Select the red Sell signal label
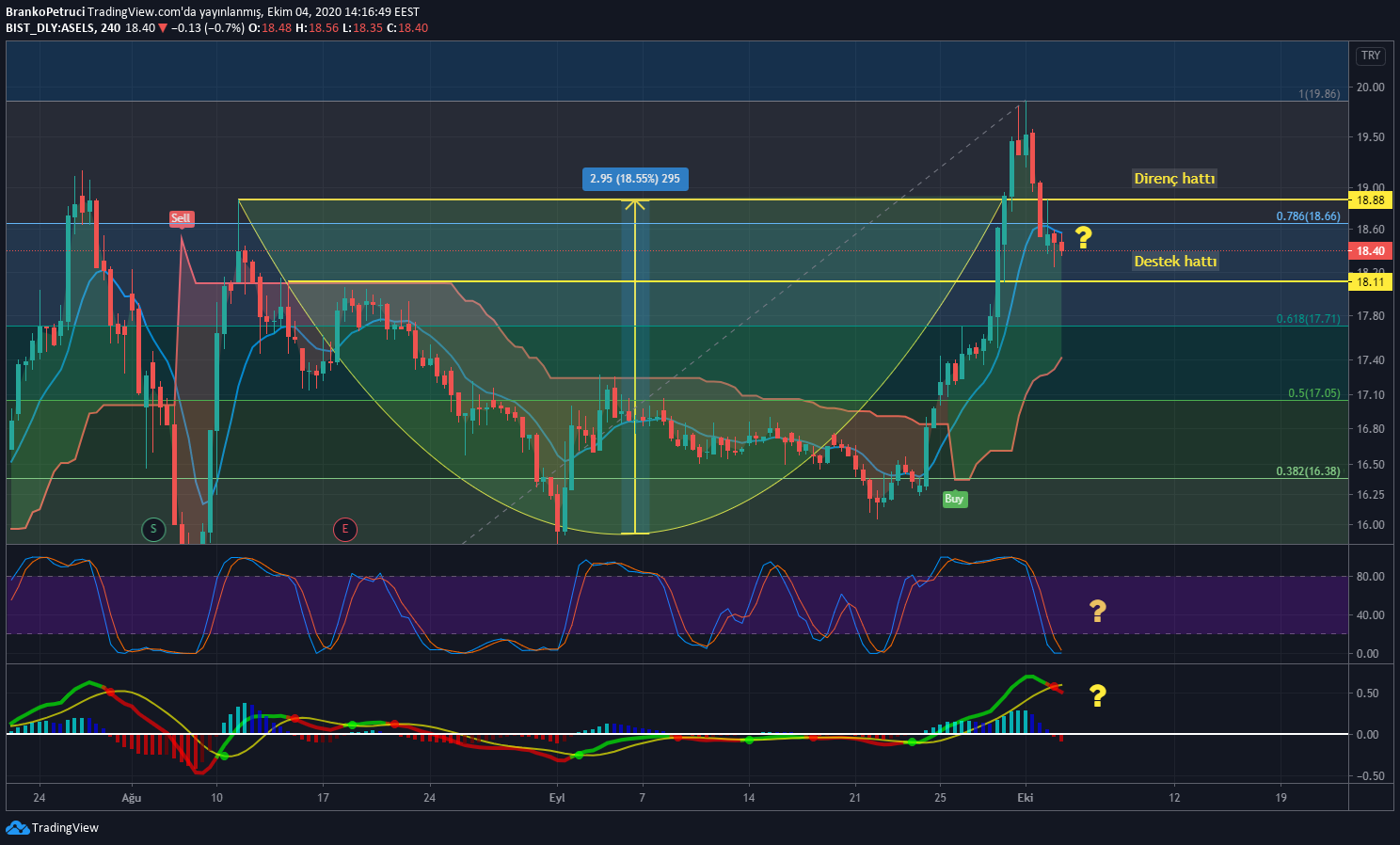 (181, 218)
